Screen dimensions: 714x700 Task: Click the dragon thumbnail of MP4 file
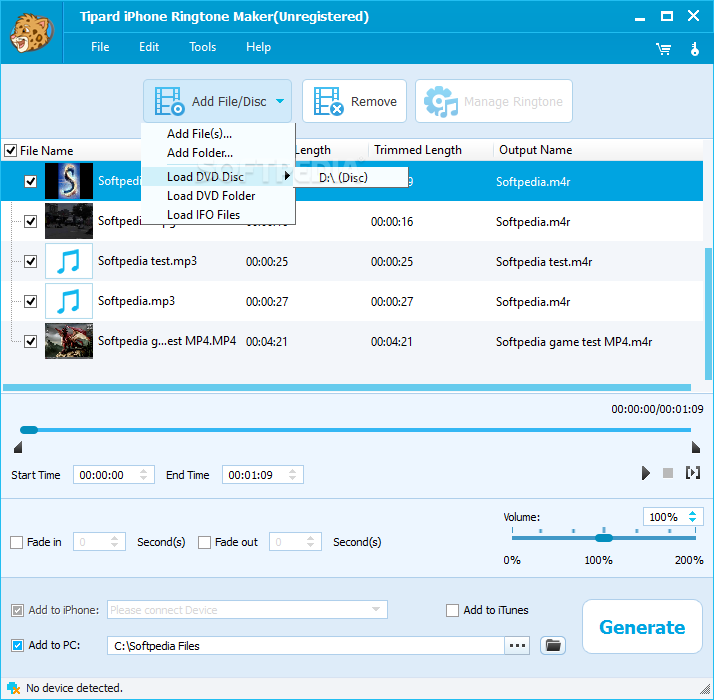pos(69,341)
